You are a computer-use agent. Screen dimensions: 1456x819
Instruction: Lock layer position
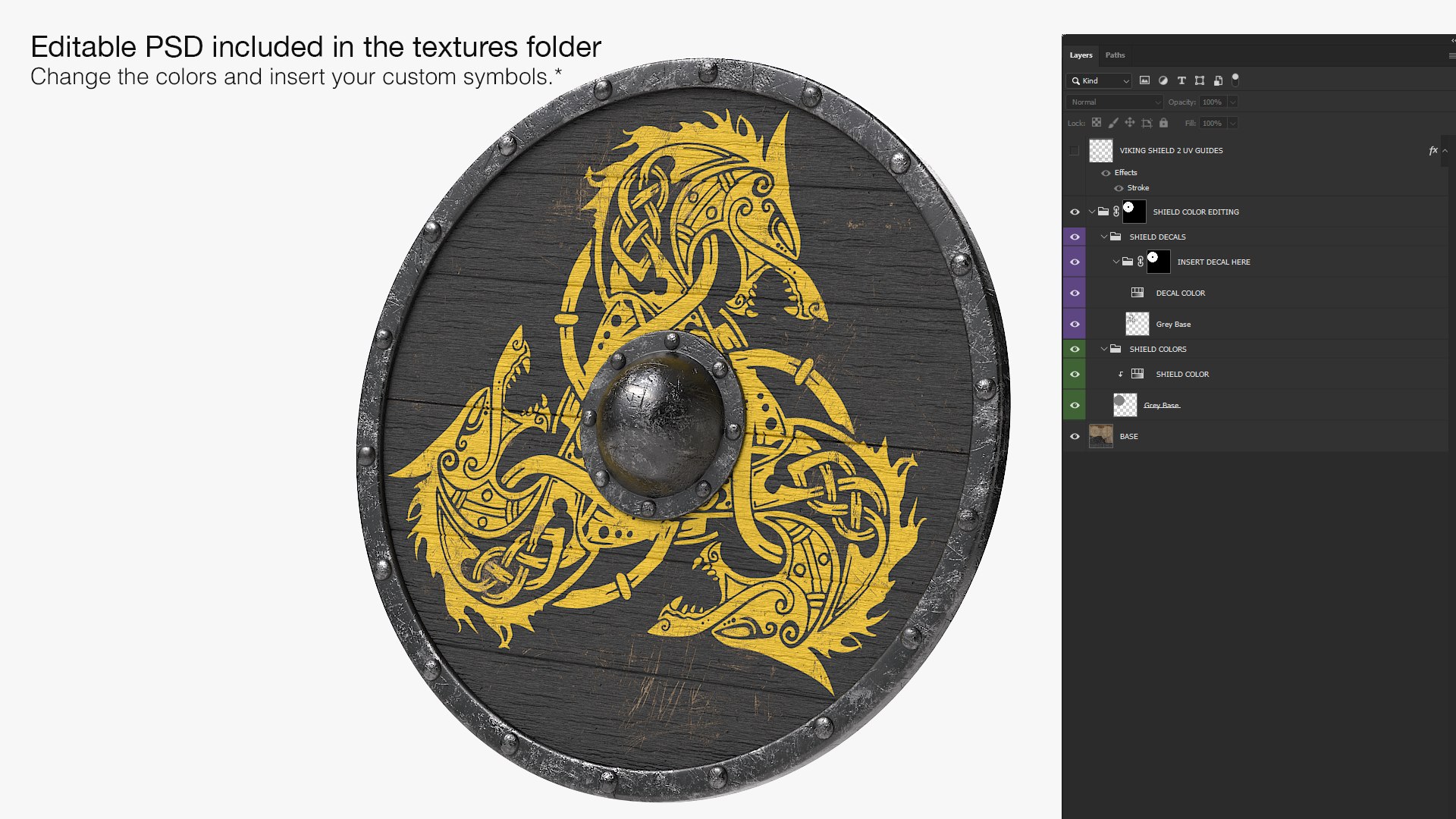tap(1129, 123)
